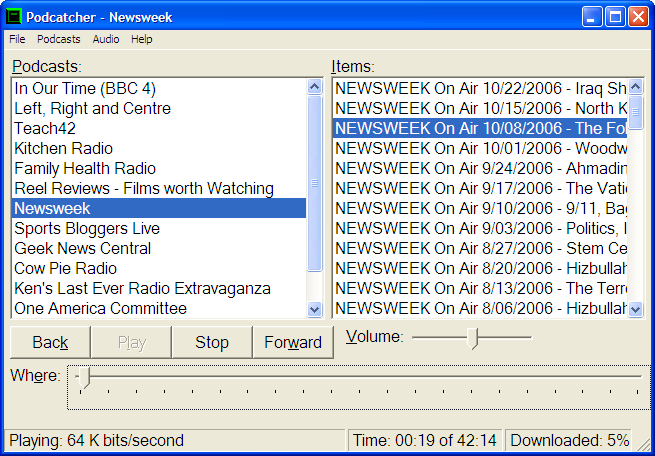Click the Podcatcher app icon in title bar

coord(15,16)
